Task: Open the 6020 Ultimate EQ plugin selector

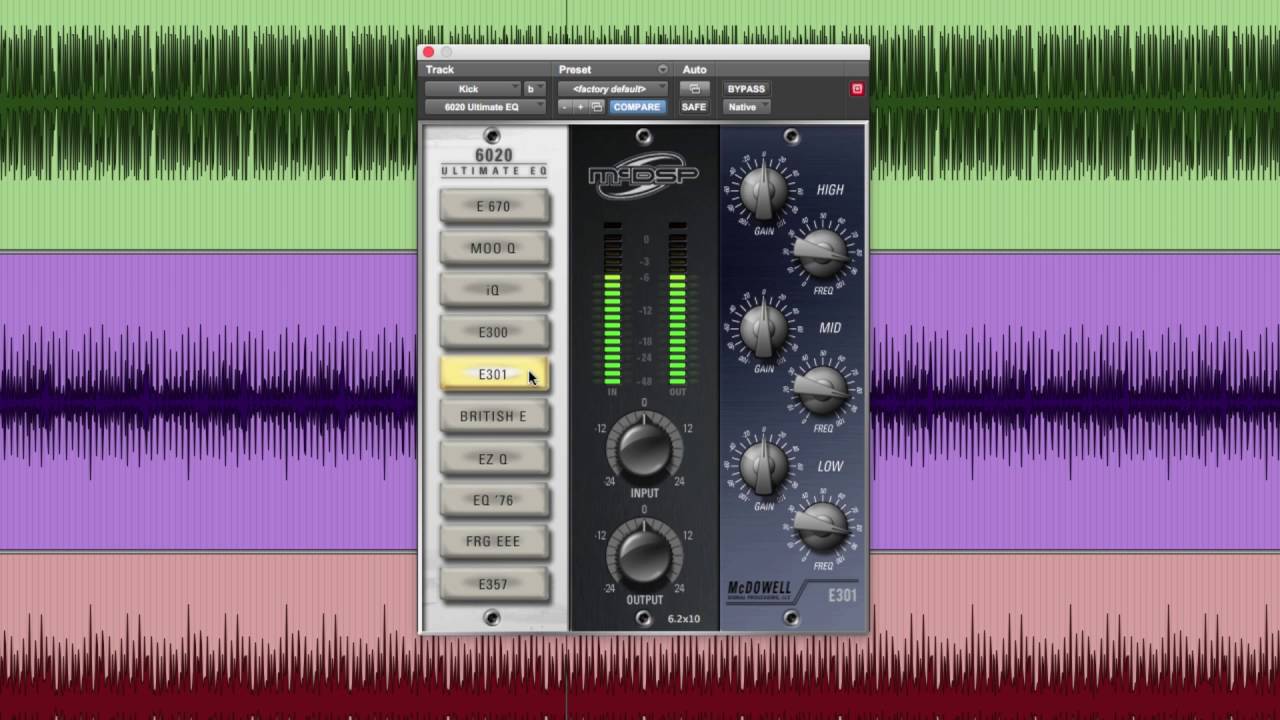Action: (485, 107)
